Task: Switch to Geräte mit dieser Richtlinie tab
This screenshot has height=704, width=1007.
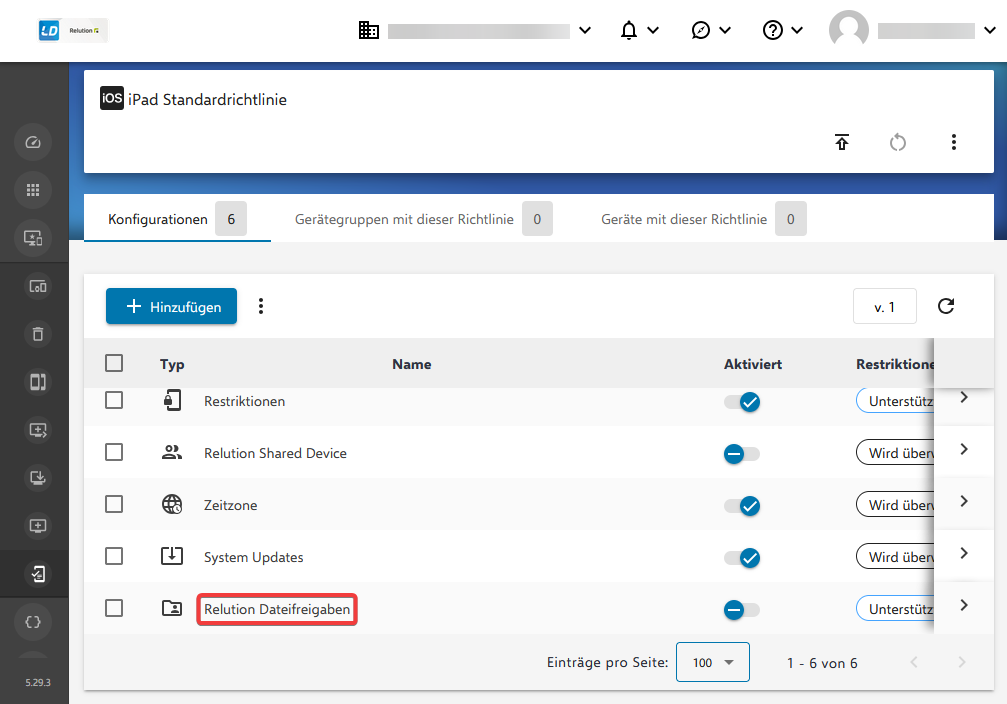Action: [703, 219]
